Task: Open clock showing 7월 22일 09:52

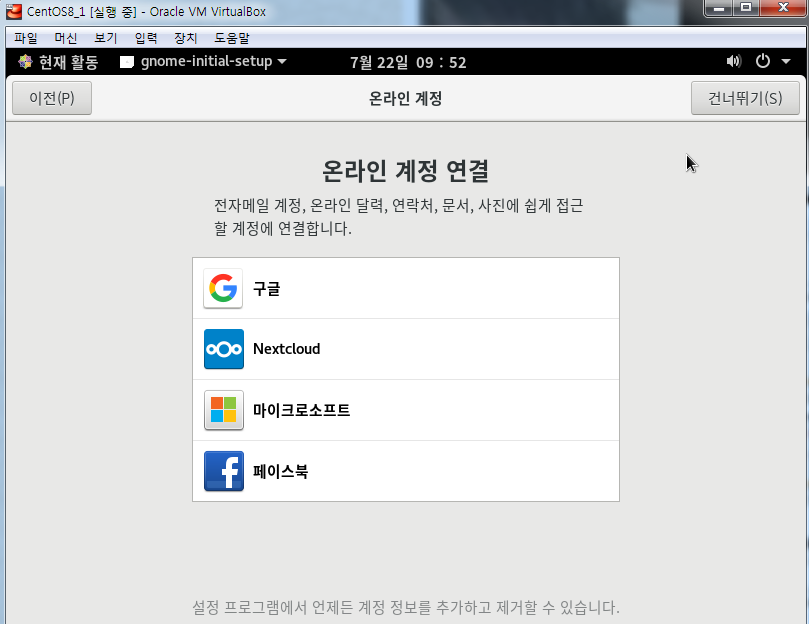Action: pyautogui.click(x=408, y=62)
